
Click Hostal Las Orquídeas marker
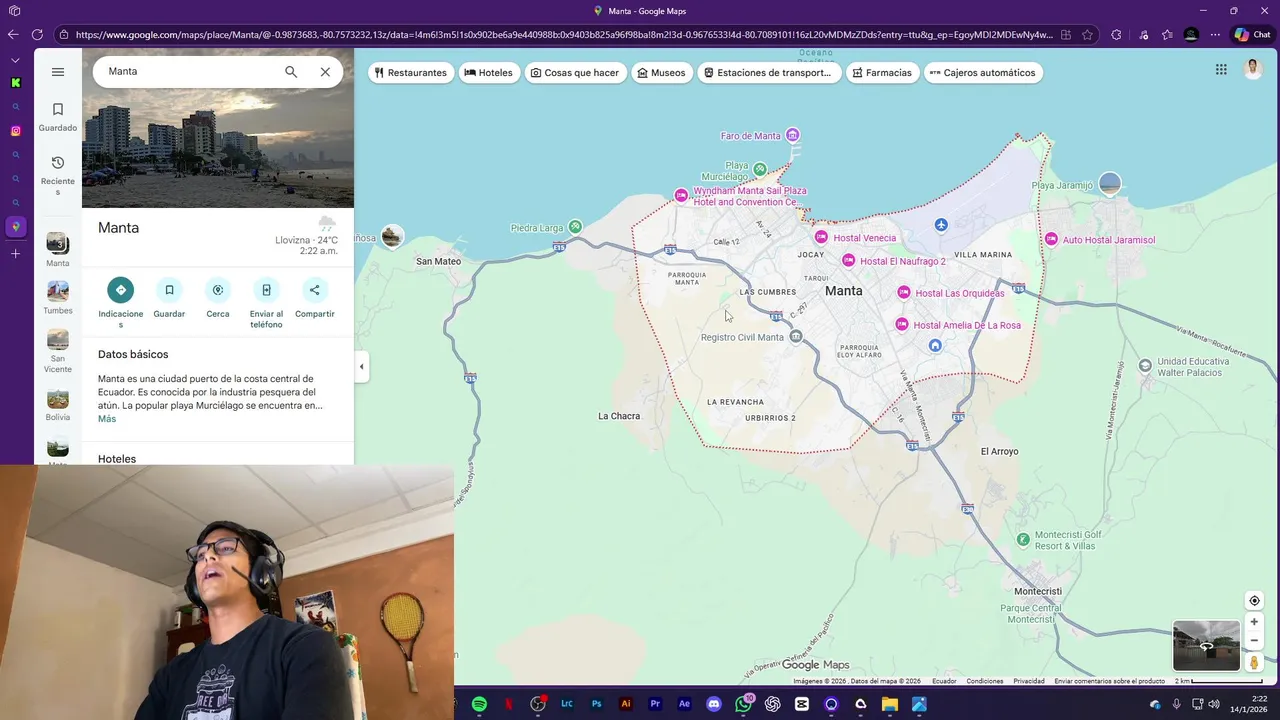pos(904,292)
